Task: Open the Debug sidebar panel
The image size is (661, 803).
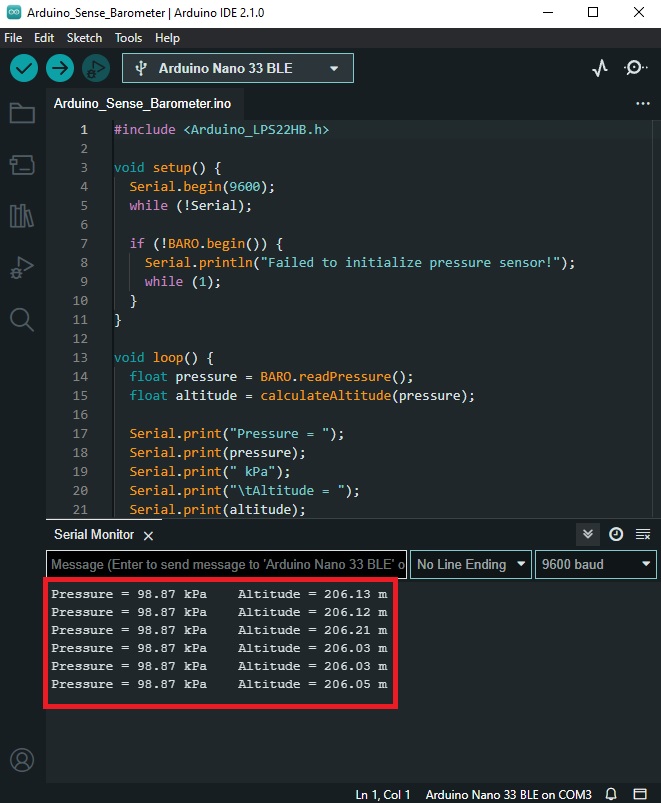Action: pyautogui.click(x=22, y=267)
